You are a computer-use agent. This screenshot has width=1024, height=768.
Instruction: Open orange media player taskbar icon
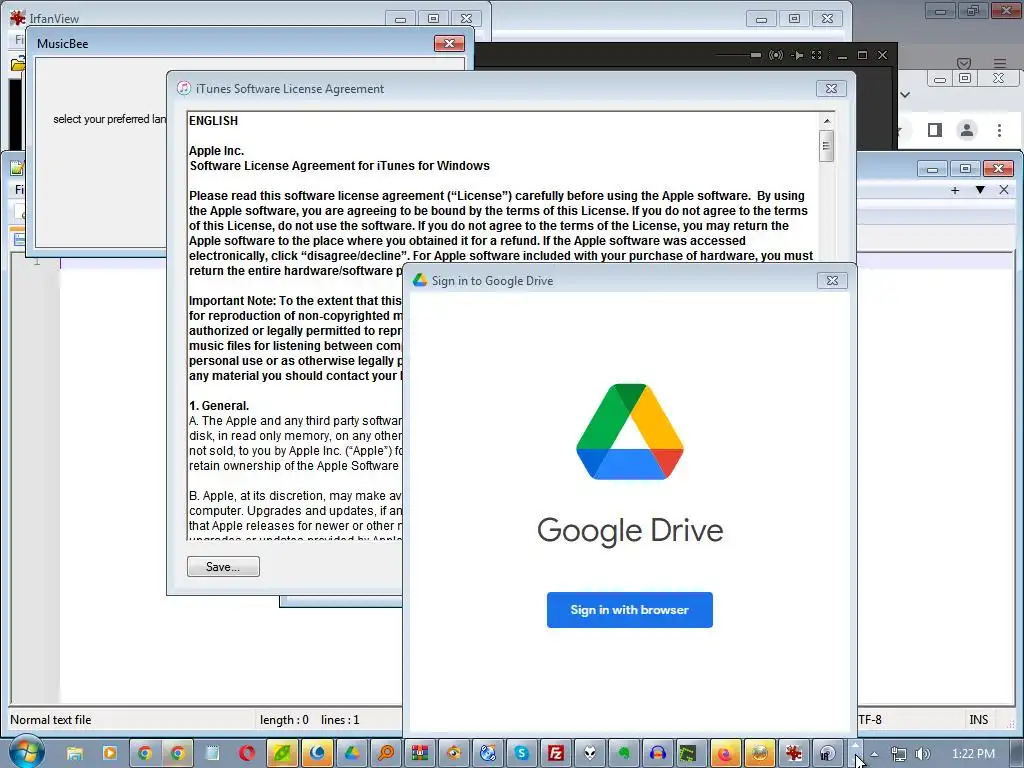click(x=109, y=754)
